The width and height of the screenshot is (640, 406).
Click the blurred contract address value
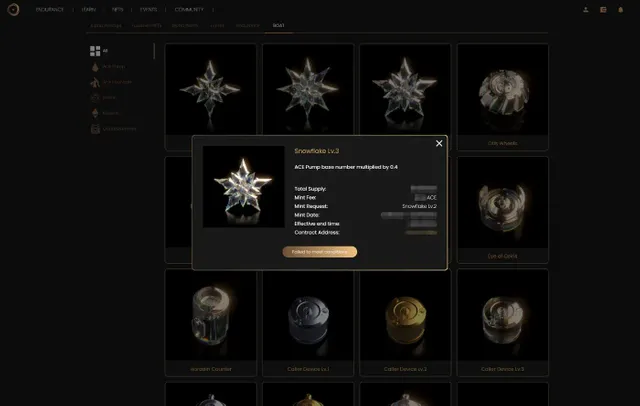tap(421, 233)
